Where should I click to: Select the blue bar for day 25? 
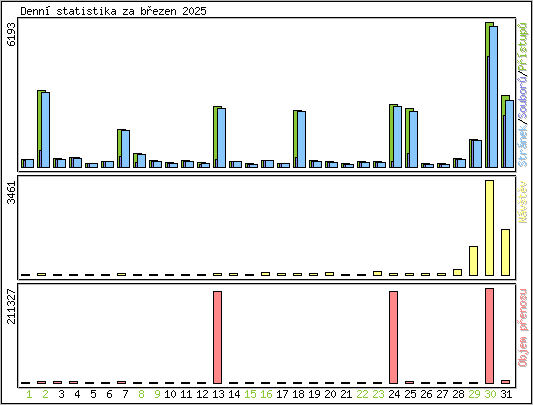[x=413, y=139]
